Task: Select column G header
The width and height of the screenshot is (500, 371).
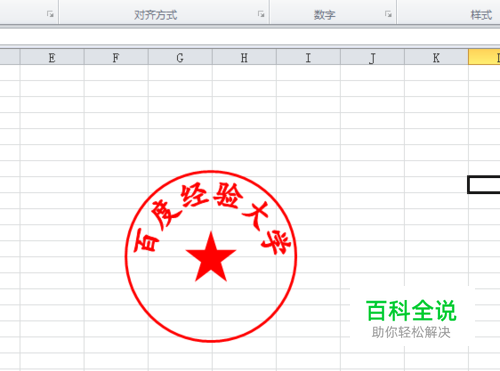Action: 180,57
